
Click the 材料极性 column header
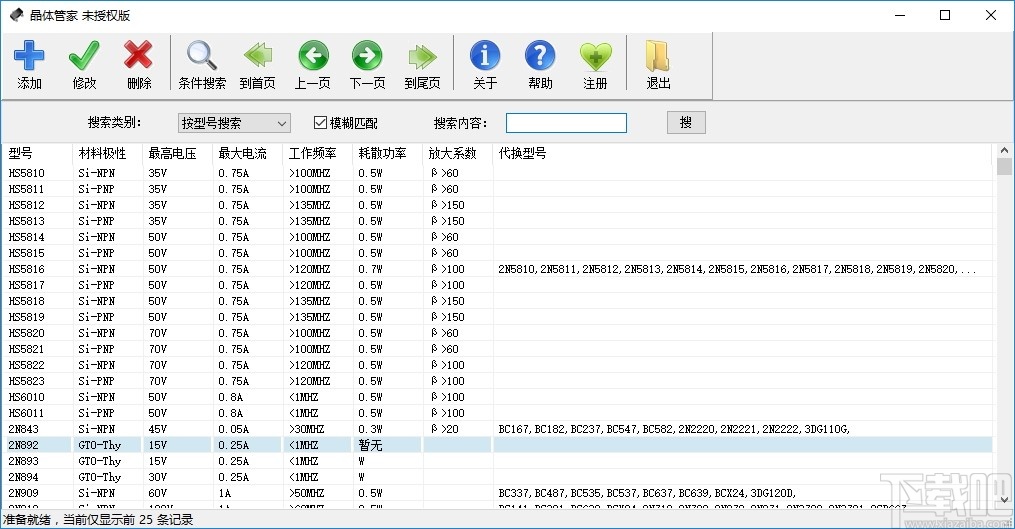(x=102, y=153)
